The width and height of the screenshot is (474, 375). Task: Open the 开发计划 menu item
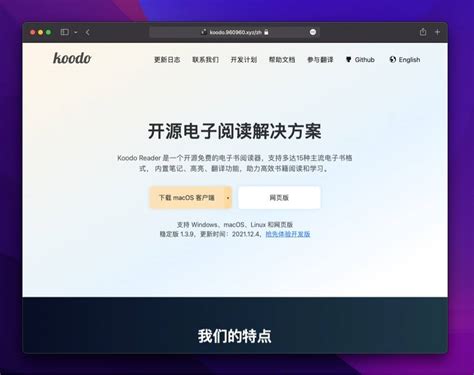pyautogui.click(x=244, y=60)
